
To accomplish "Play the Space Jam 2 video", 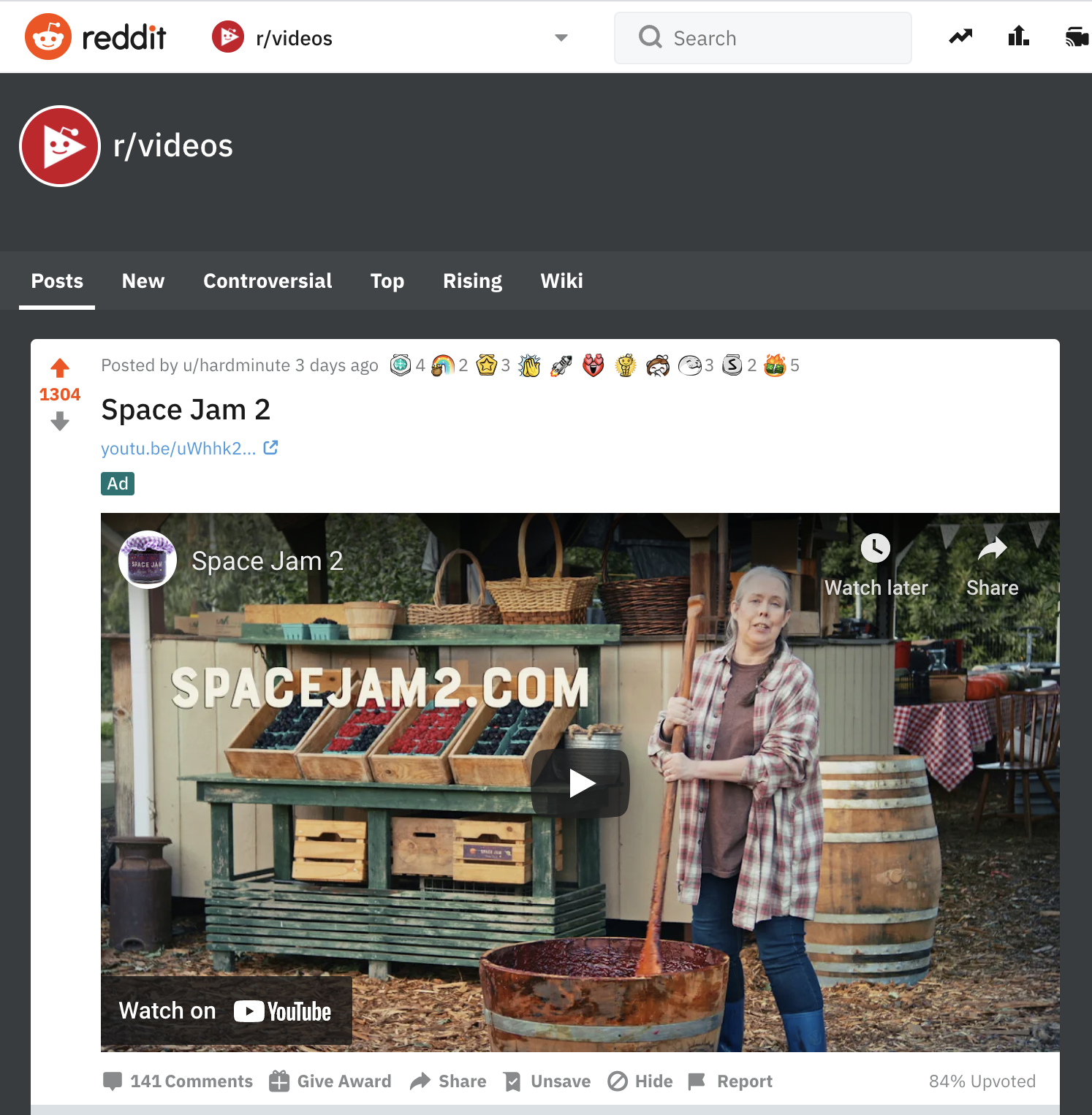I will (x=580, y=783).
